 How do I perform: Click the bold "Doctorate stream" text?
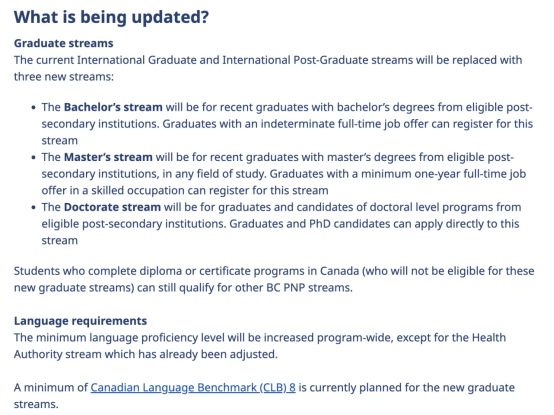coord(112,207)
